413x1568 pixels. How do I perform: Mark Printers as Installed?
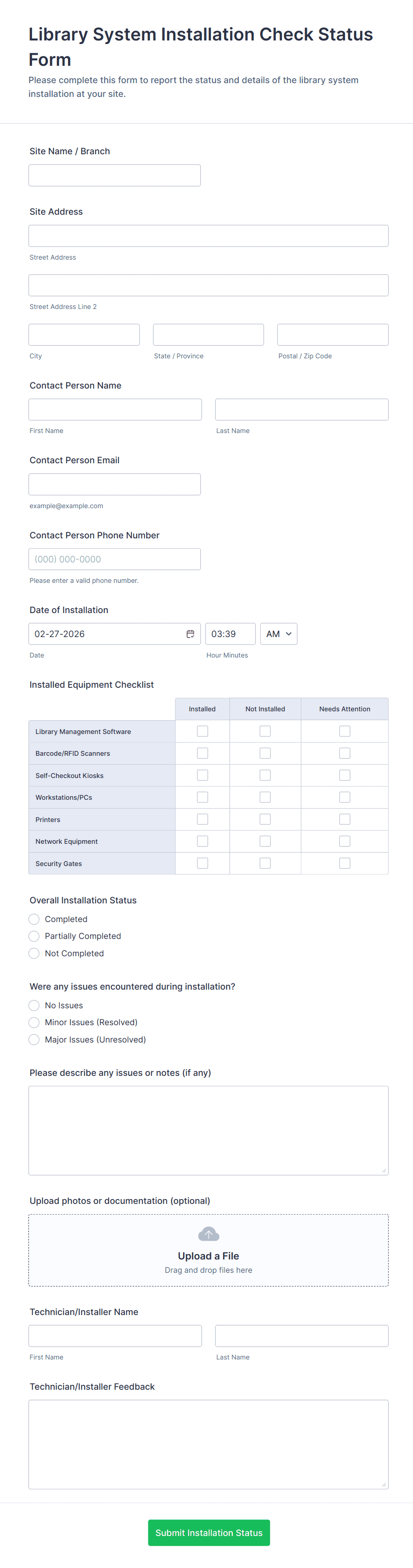pos(203,819)
